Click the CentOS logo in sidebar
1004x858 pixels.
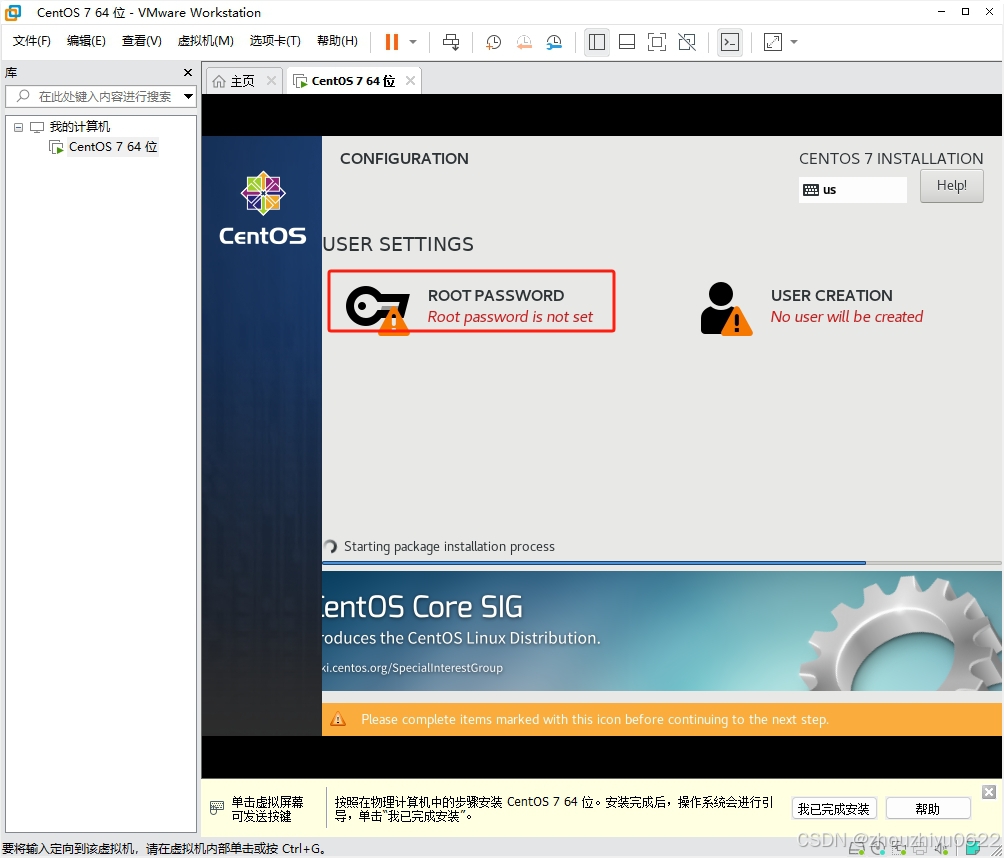(x=263, y=208)
